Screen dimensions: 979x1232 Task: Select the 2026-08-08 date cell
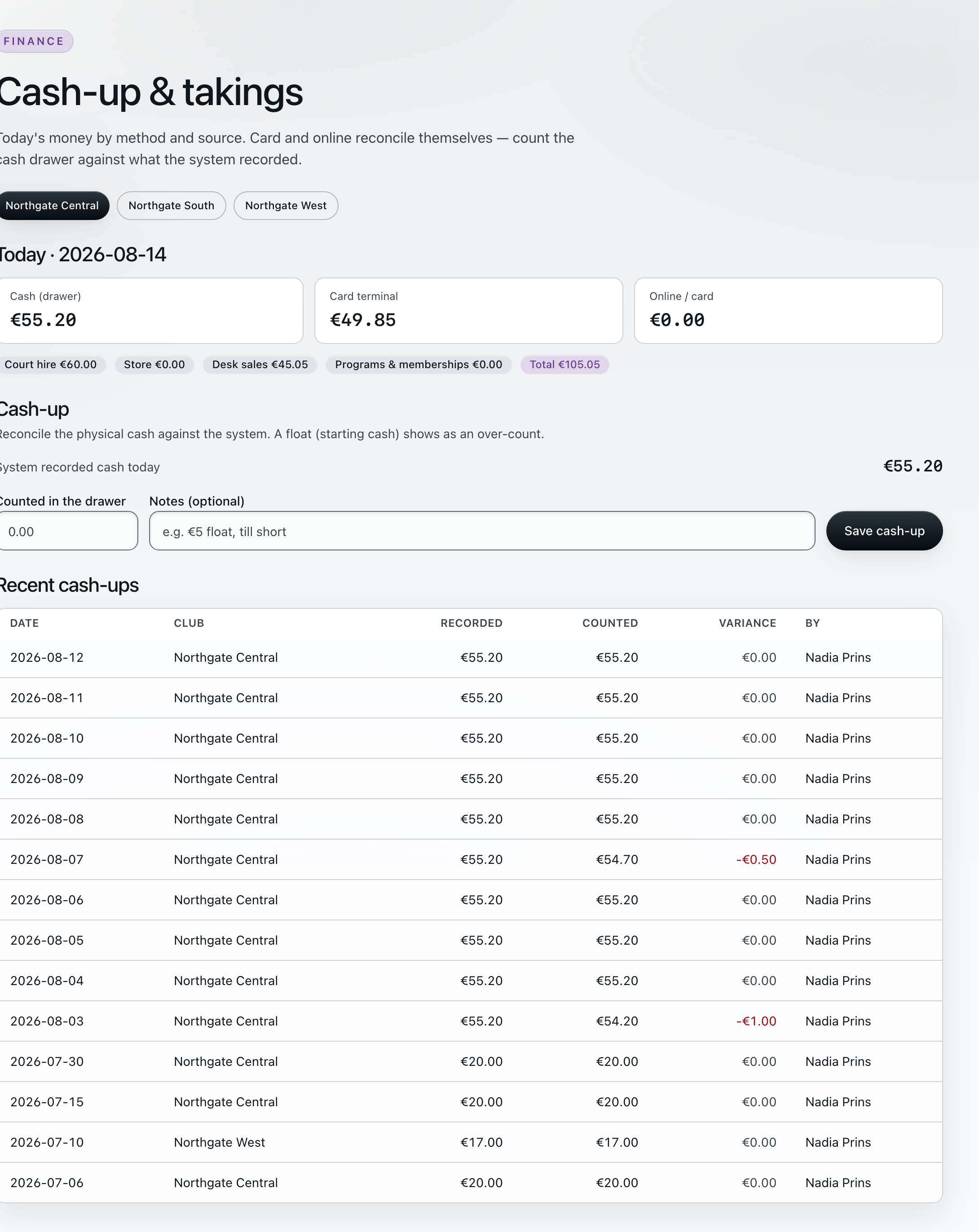coord(47,819)
